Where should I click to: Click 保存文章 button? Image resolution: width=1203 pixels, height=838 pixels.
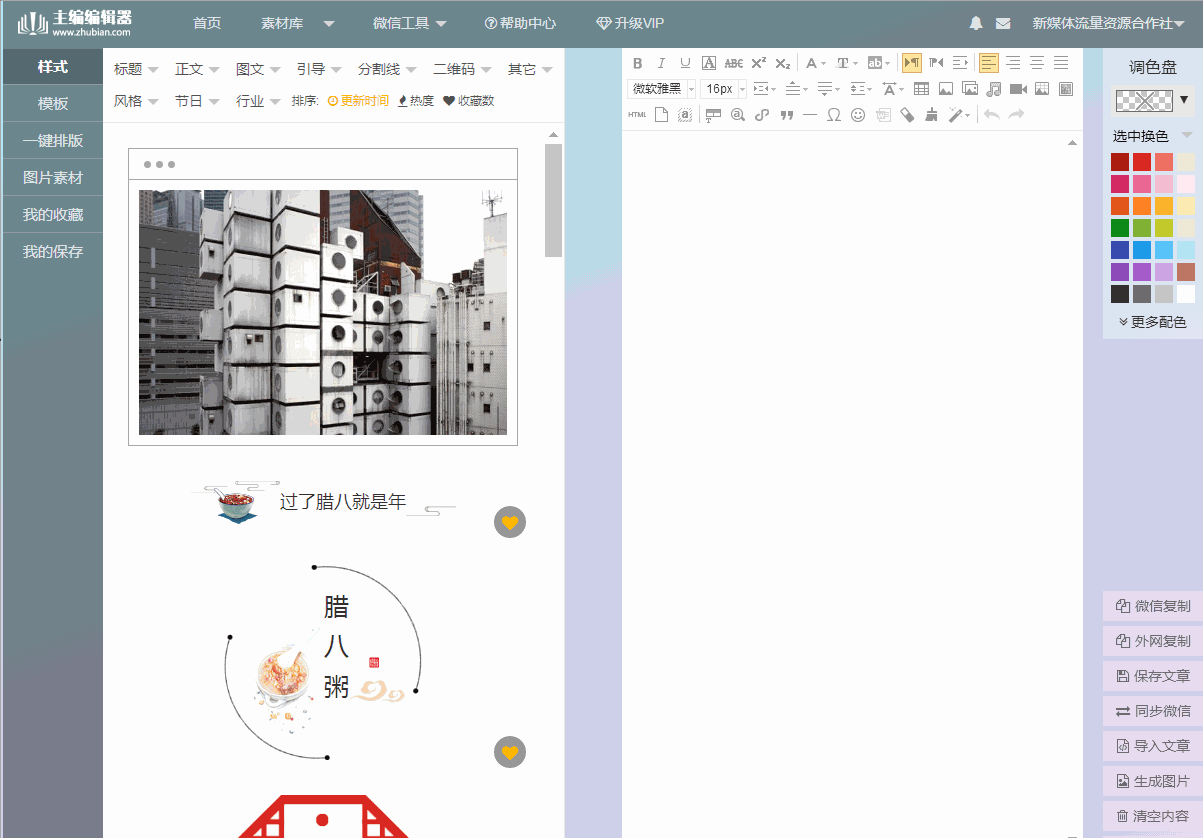(1153, 676)
